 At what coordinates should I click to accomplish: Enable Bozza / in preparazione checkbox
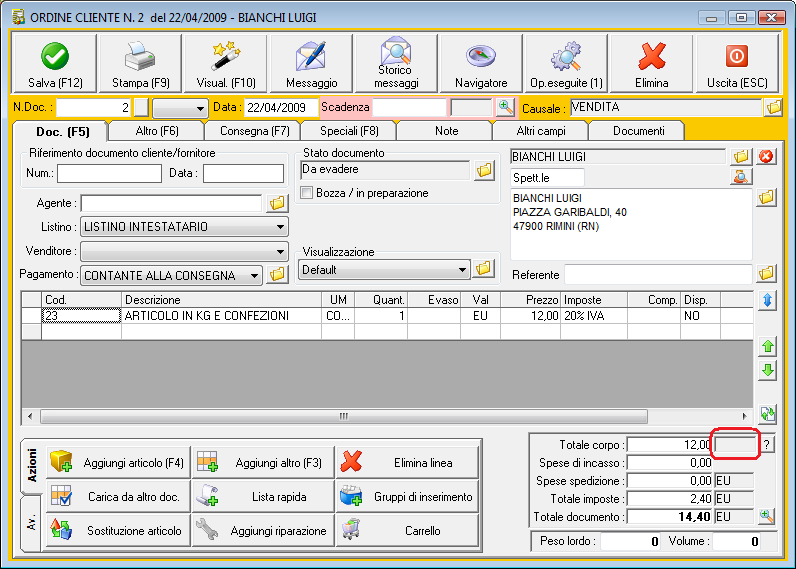click(x=308, y=193)
